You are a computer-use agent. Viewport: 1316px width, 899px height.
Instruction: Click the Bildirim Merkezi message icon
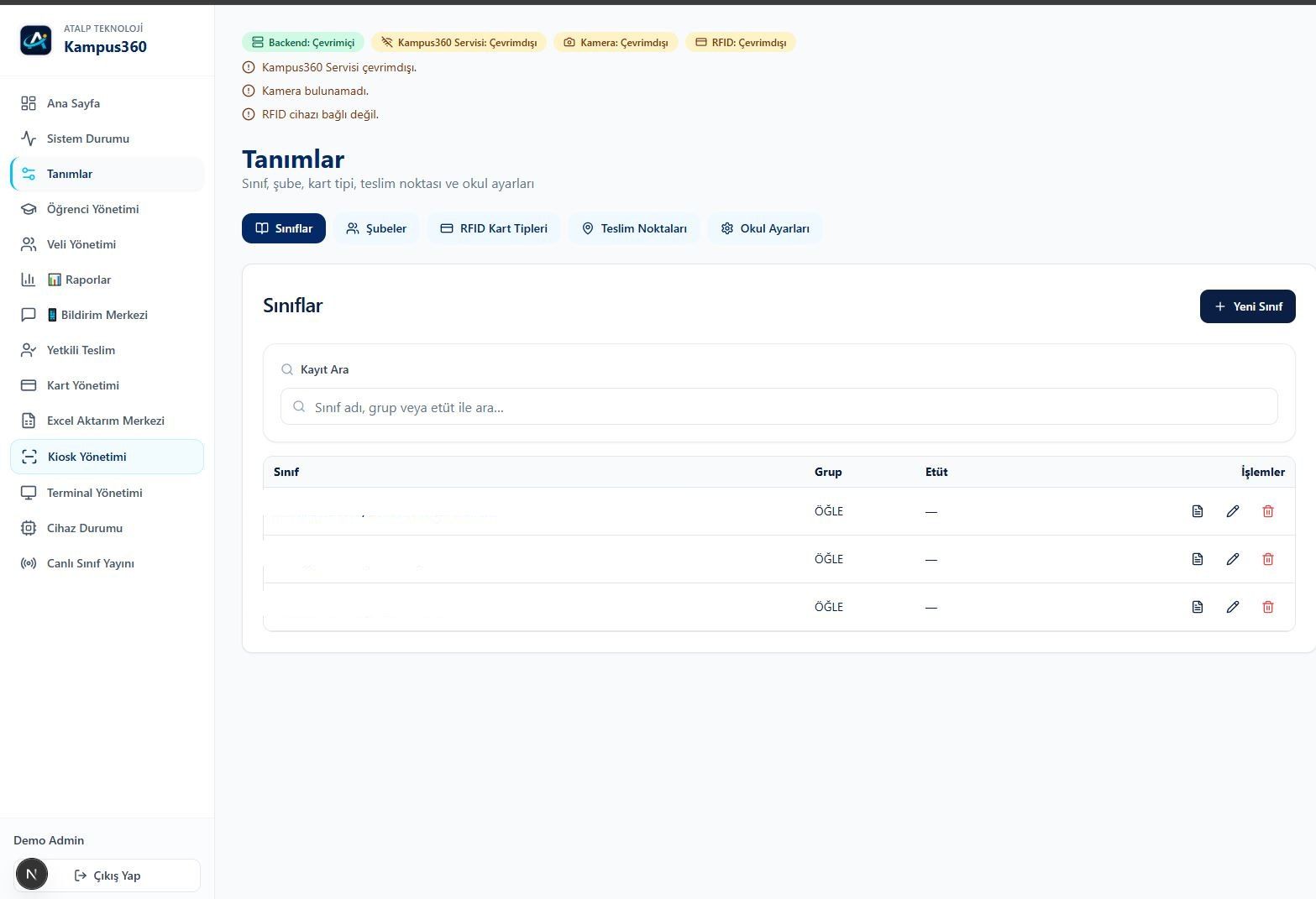pos(29,315)
